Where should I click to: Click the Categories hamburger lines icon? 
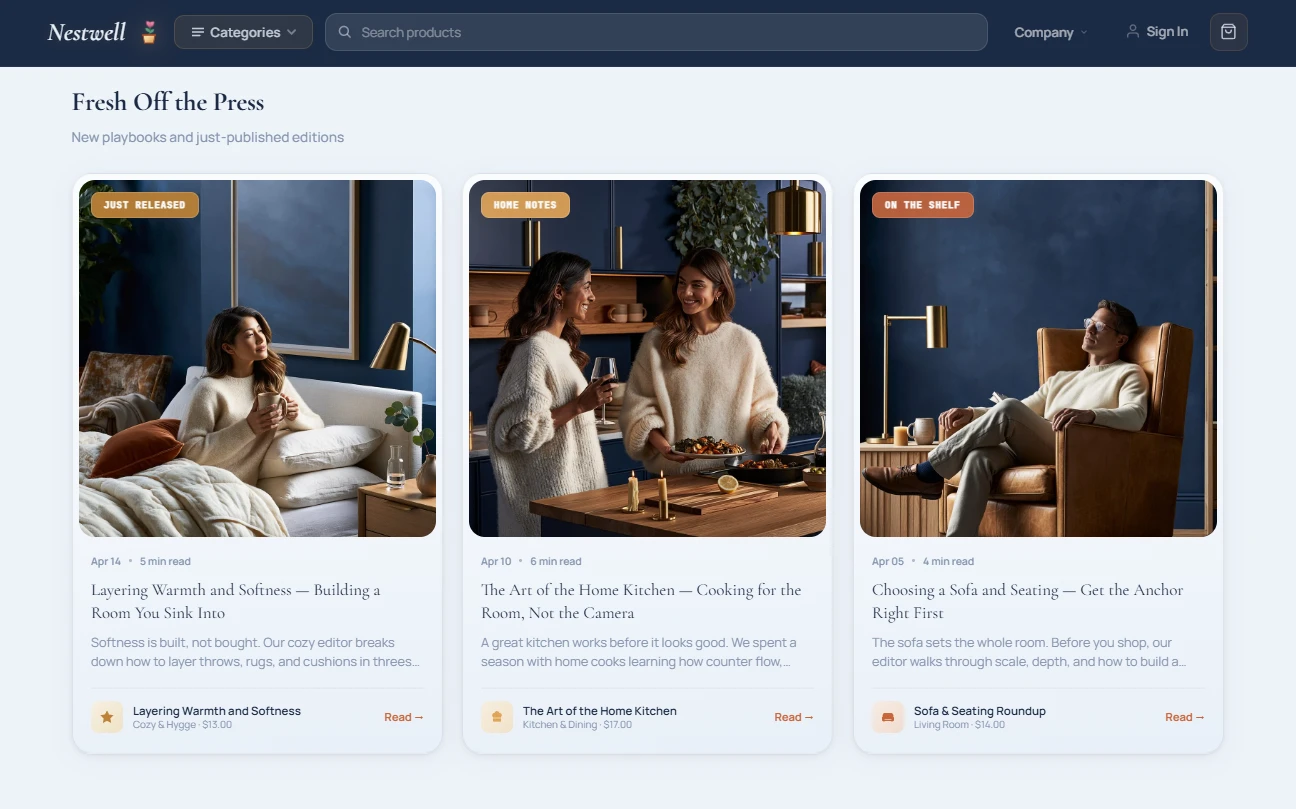[x=198, y=32]
